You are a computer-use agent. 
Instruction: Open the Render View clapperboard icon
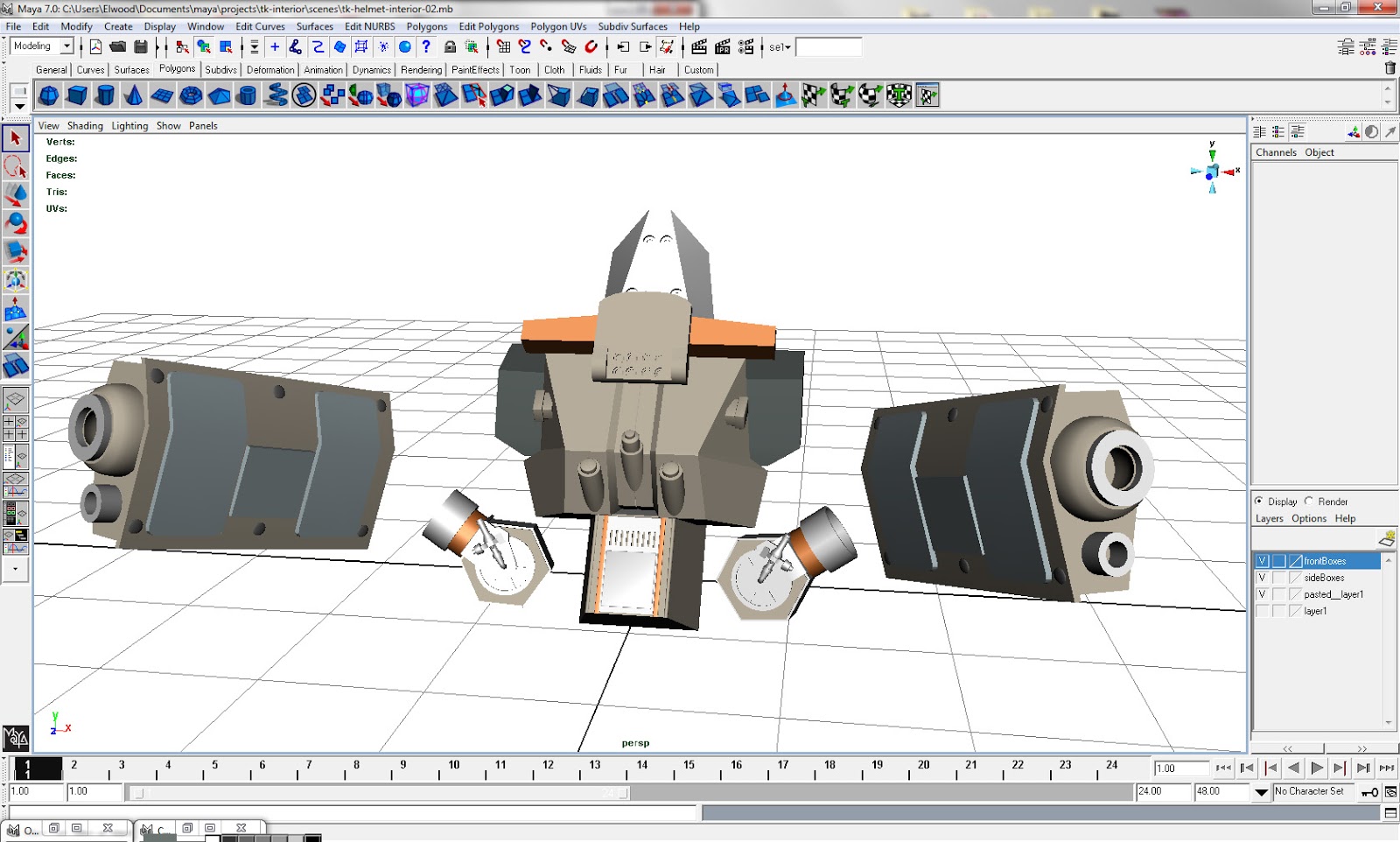click(699, 47)
